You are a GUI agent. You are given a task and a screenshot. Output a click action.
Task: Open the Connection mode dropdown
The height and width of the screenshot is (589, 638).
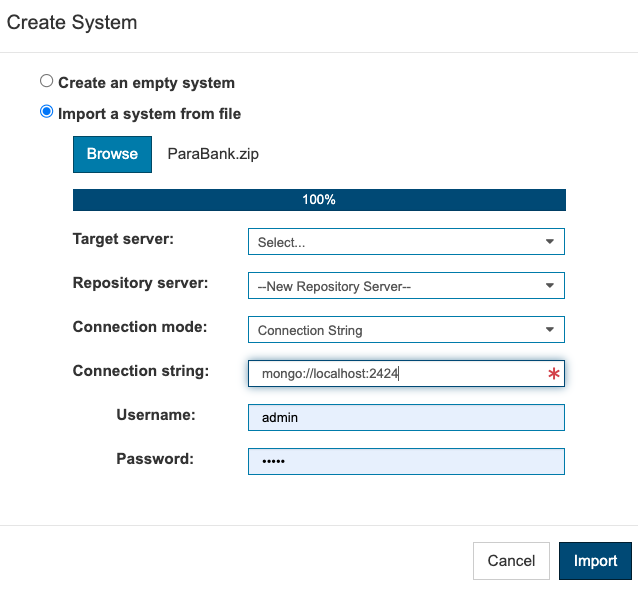click(406, 329)
